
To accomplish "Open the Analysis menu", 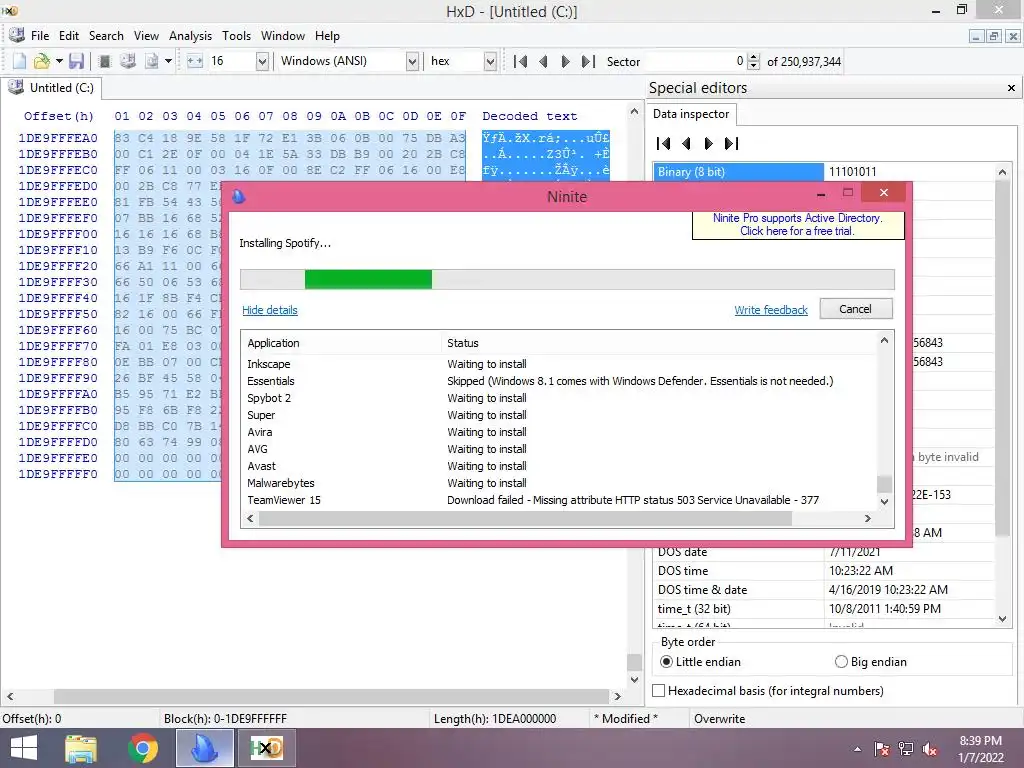I will pyautogui.click(x=190, y=36).
